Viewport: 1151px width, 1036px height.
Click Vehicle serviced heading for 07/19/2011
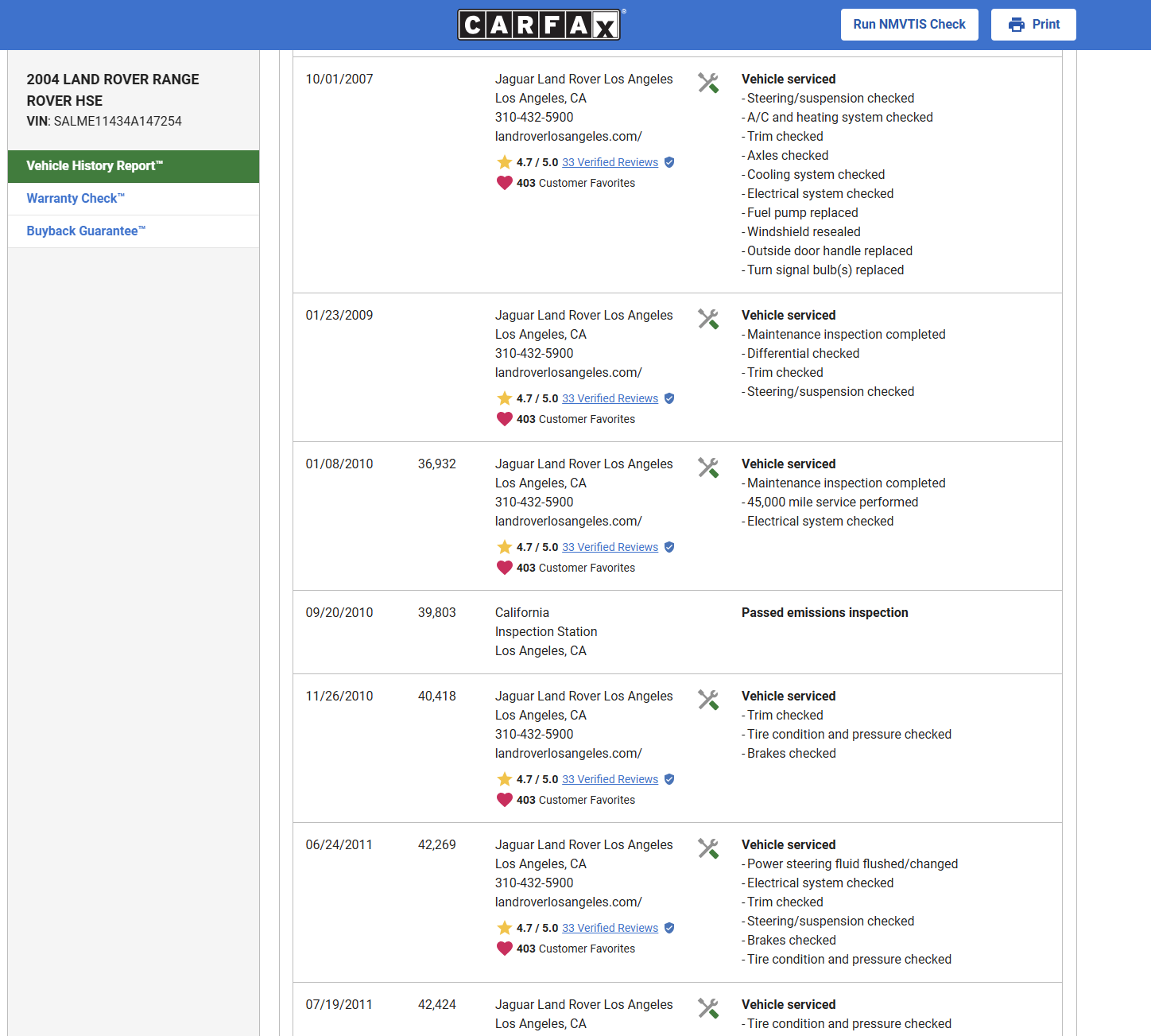(x=789, y=1005)
